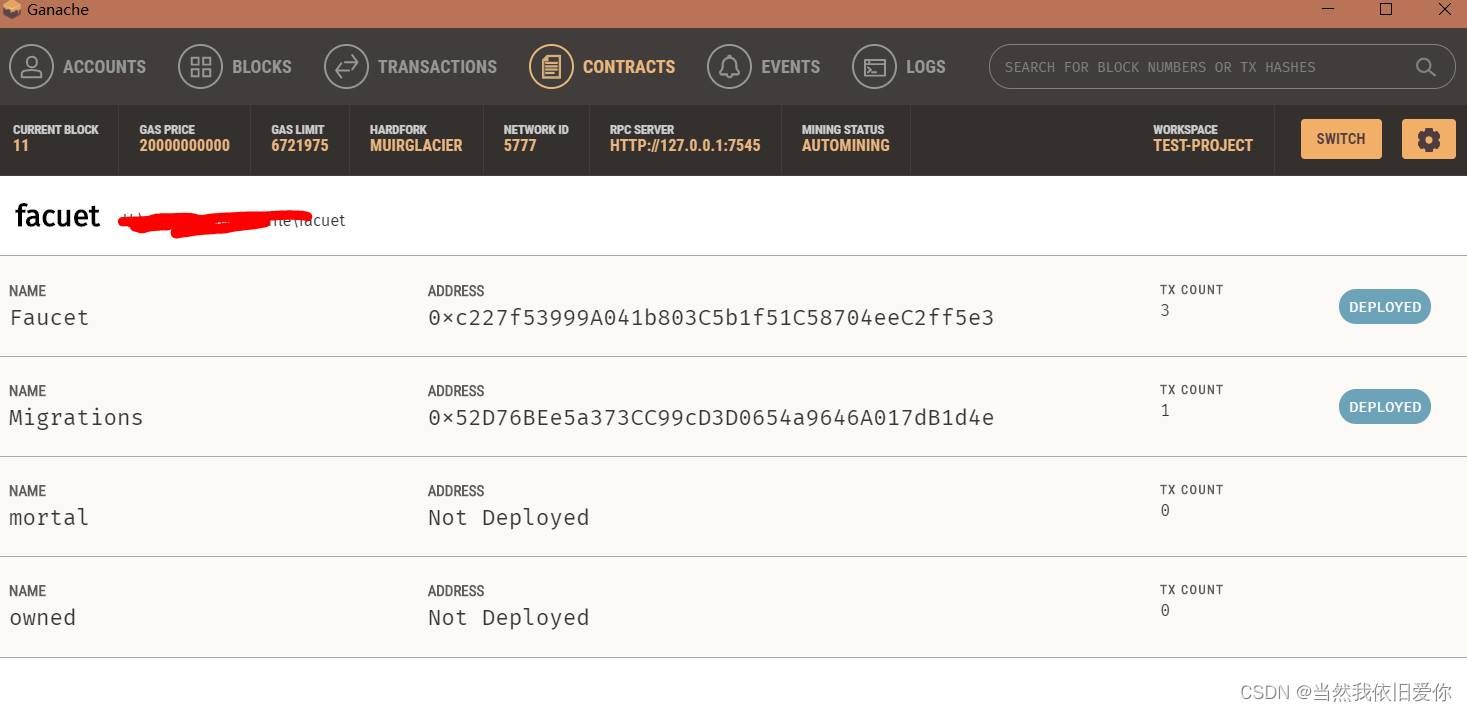Screen dimensions: 1467x712
Task: Click the DEPLOYED badge for Faucet
Action: [1385, 307]
